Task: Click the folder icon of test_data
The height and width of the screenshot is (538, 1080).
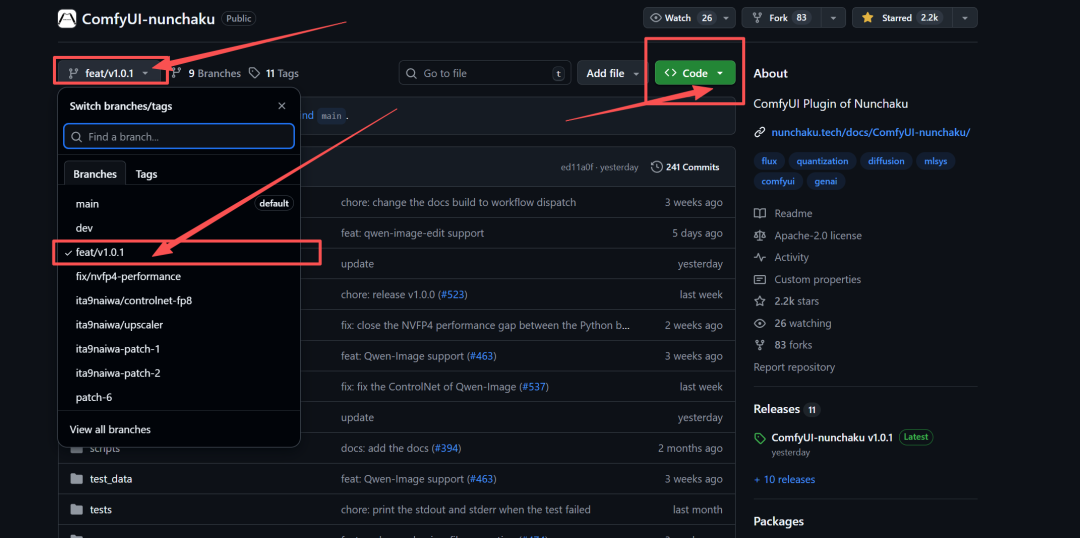Action: pos(76,479)
